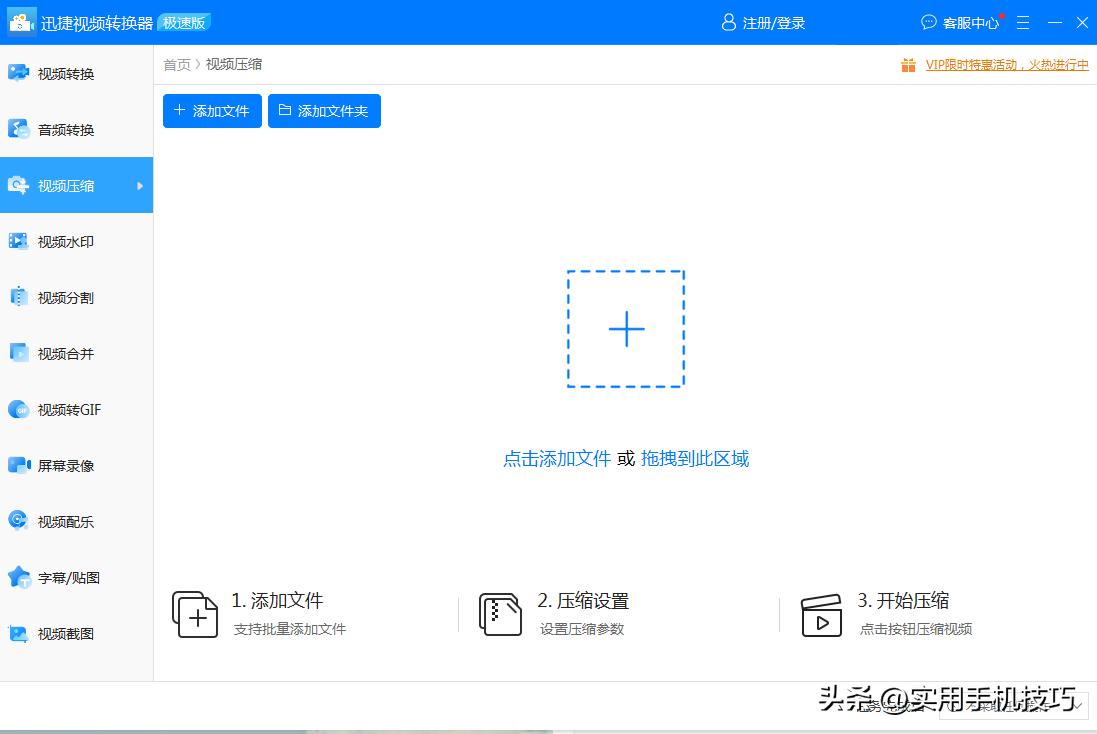Go to 首页 via breadcrumb
Viewport: 1097px width, 734px height.
coord(176,64)
